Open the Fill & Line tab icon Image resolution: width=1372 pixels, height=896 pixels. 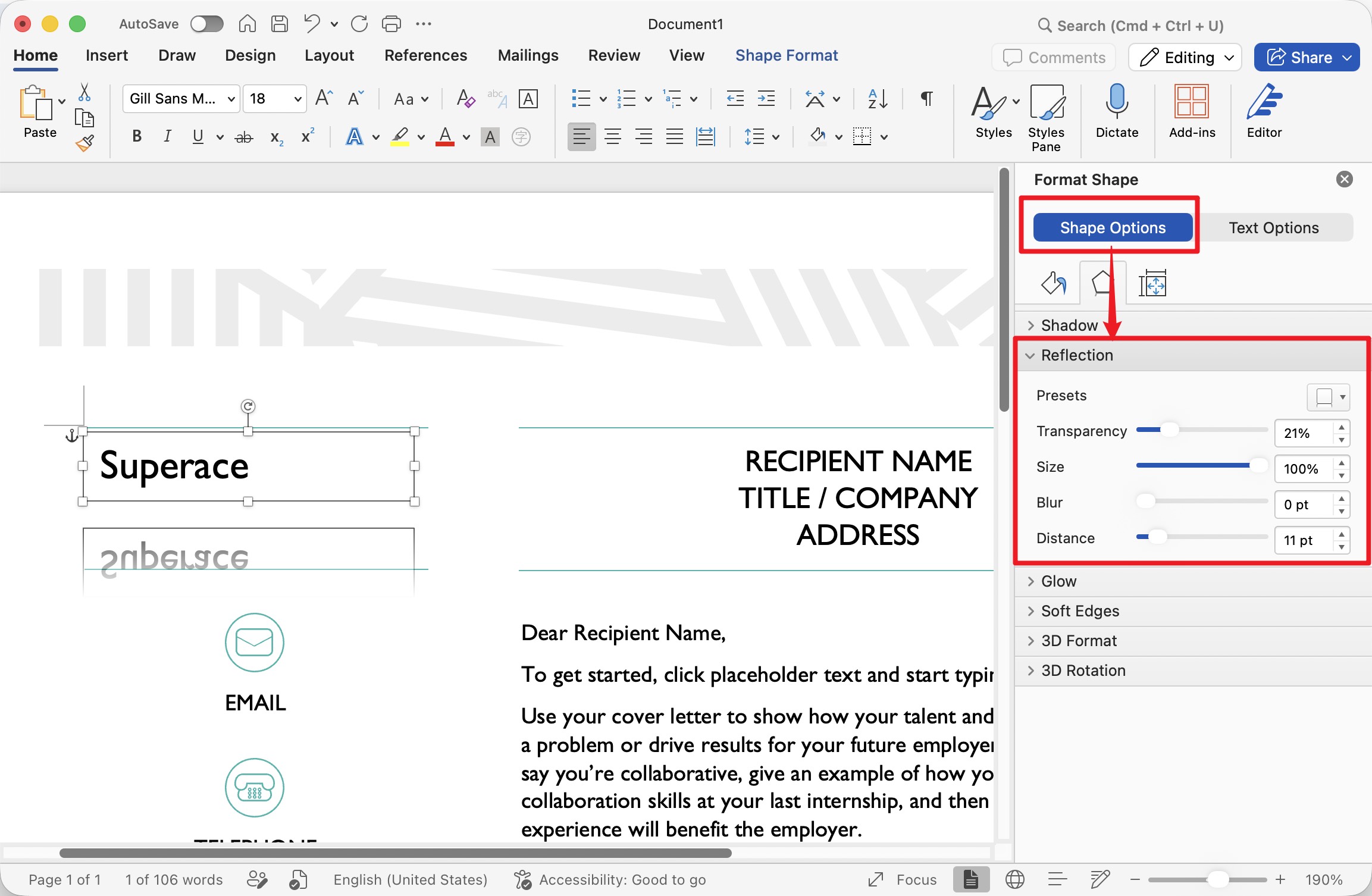(1053, 283)
